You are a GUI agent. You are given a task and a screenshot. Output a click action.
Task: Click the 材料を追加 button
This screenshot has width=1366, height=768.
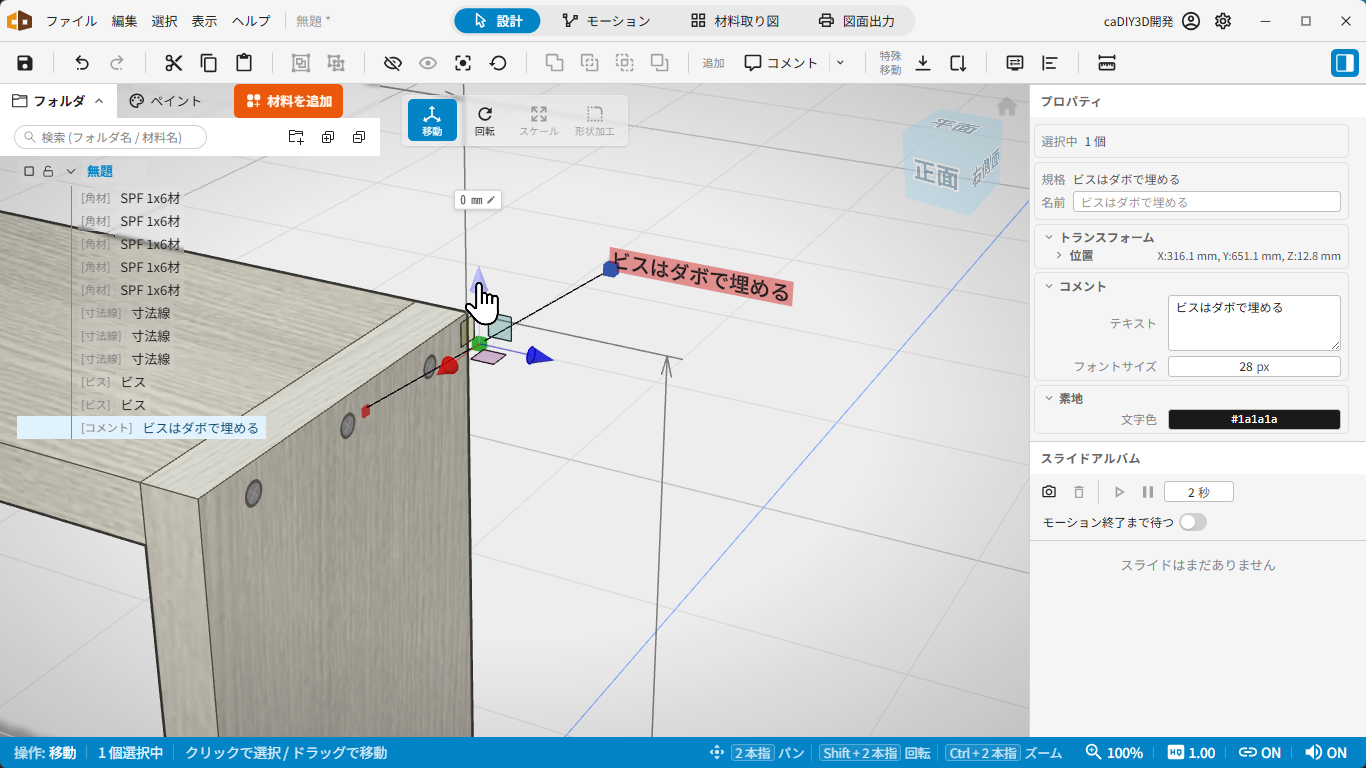pos(289,101)
